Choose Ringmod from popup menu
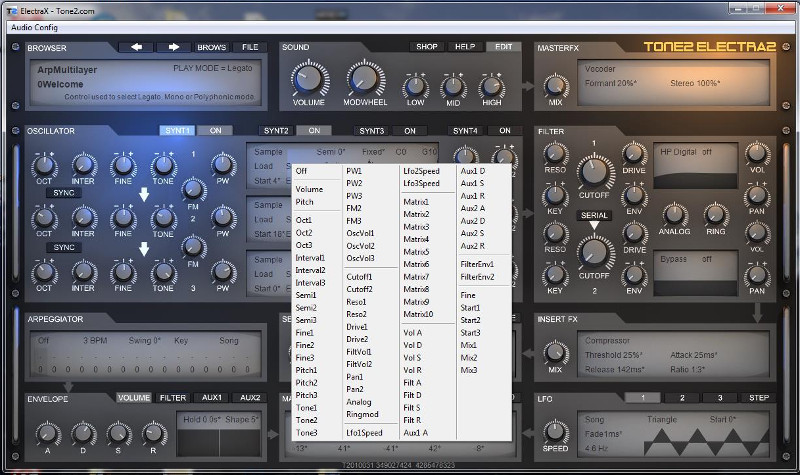Viewport: 800px width, 475px height. (x=370, y=414)
